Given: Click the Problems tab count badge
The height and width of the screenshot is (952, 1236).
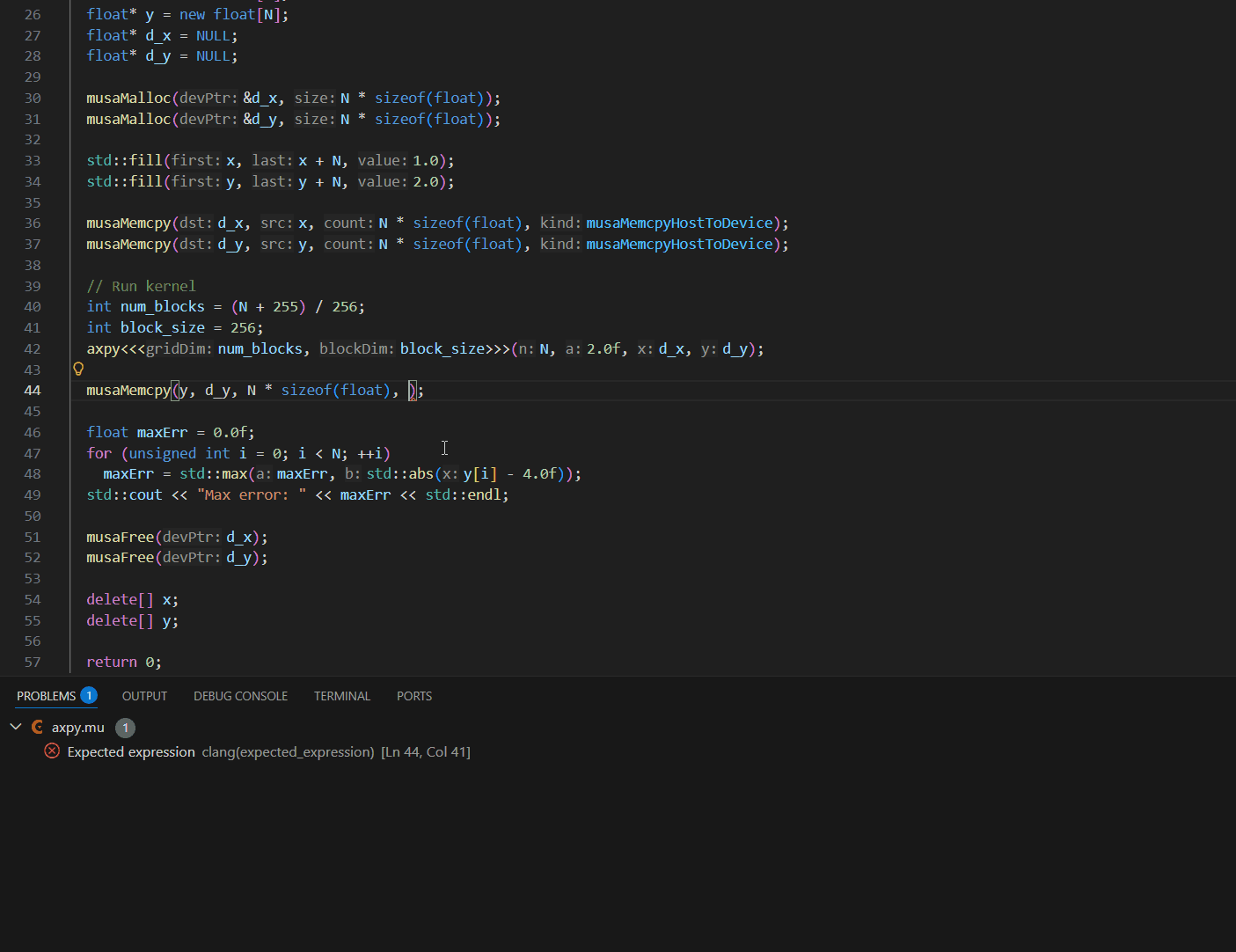Looking at the screenshot, I should click(89, 695).
